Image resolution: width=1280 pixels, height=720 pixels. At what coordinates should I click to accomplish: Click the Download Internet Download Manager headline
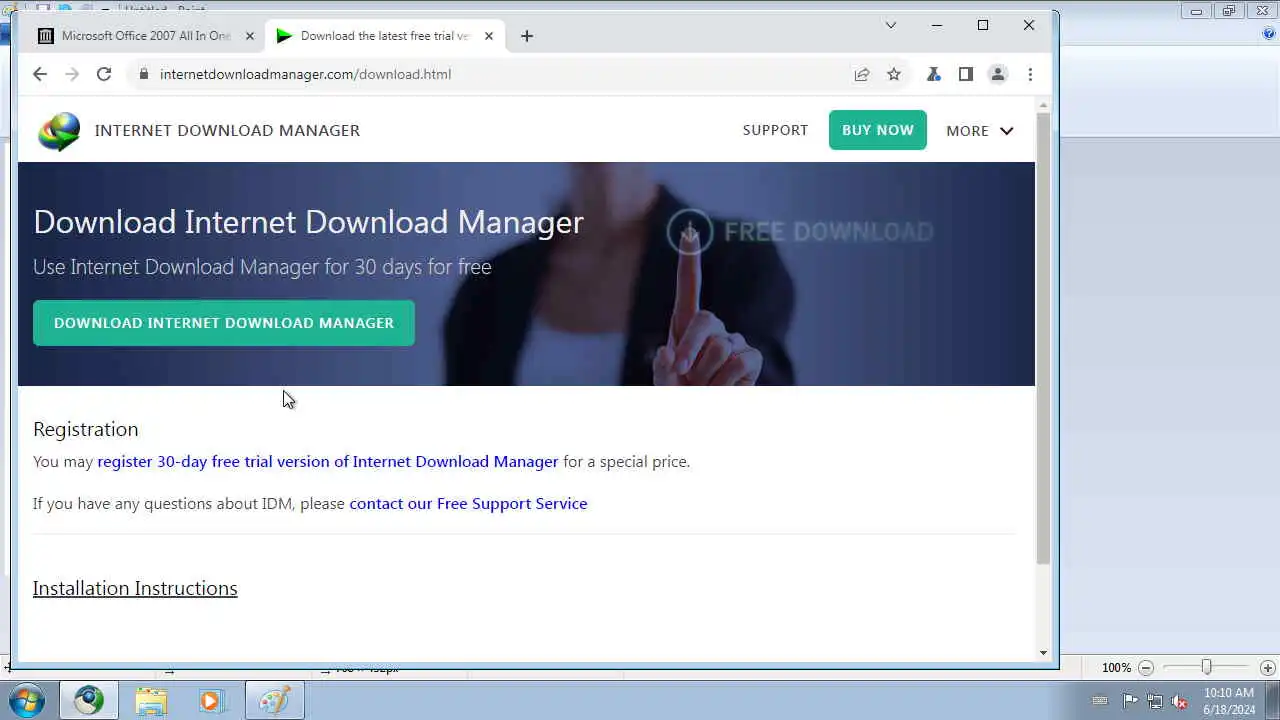tap(308, 222)
